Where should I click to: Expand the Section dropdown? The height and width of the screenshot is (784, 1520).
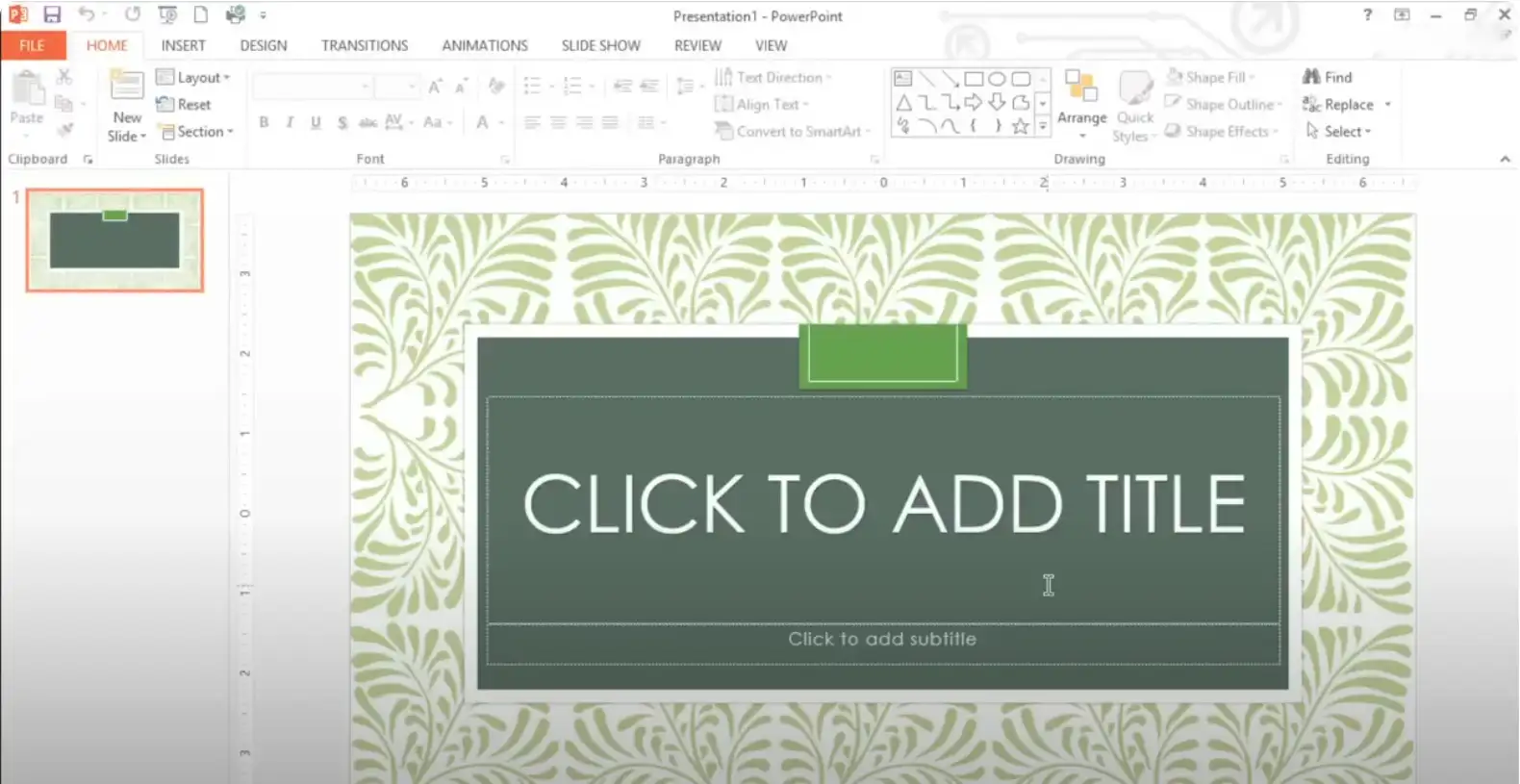(x=196, y=132)
